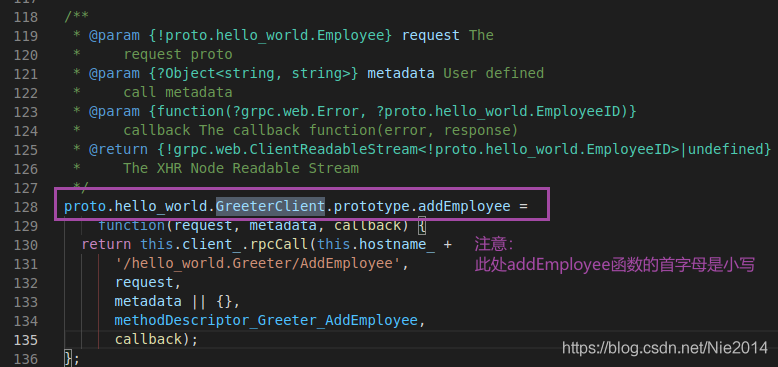The image size is (778, 367).
Task: Click the closing brace on line 136
Action: point(68,358)
